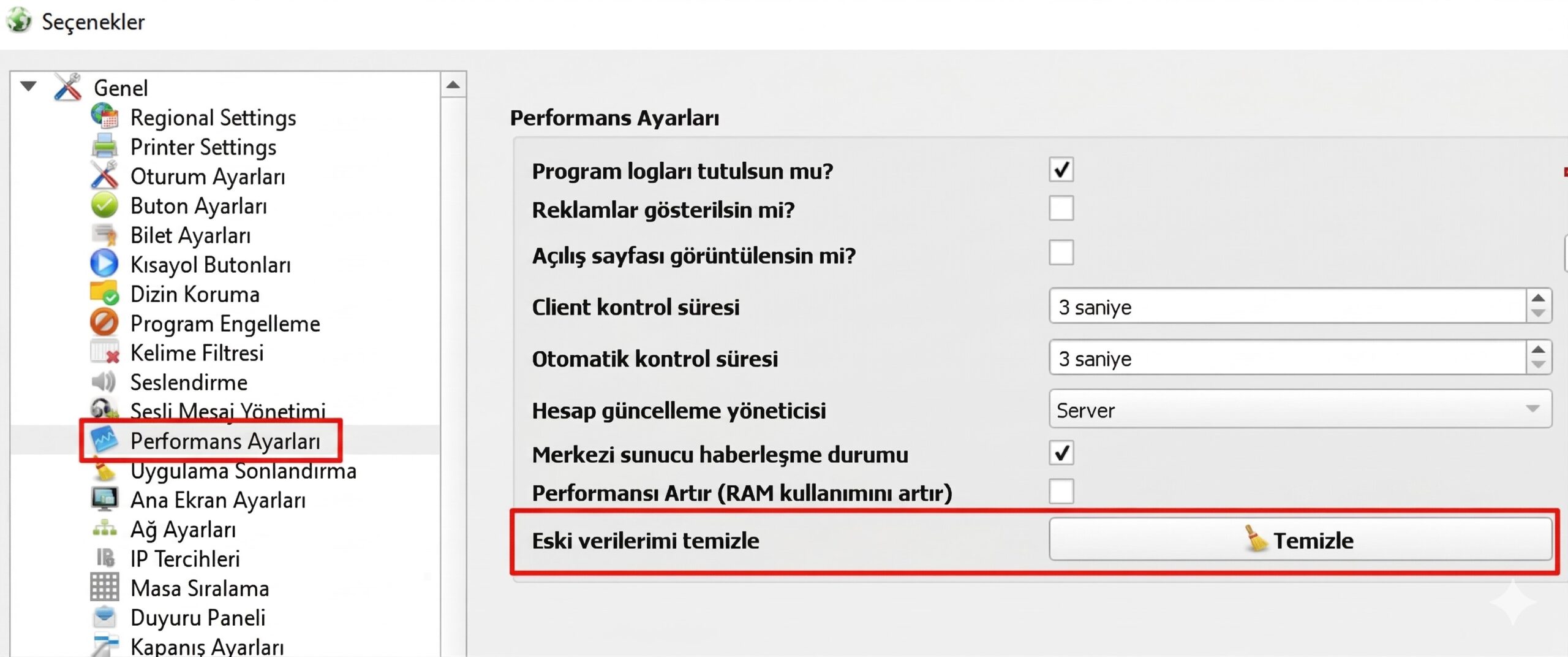Open Uygulama Sonlandırma via its broom icon
The height and width of the screenshot is (657, 1568).
click(105, 471)
